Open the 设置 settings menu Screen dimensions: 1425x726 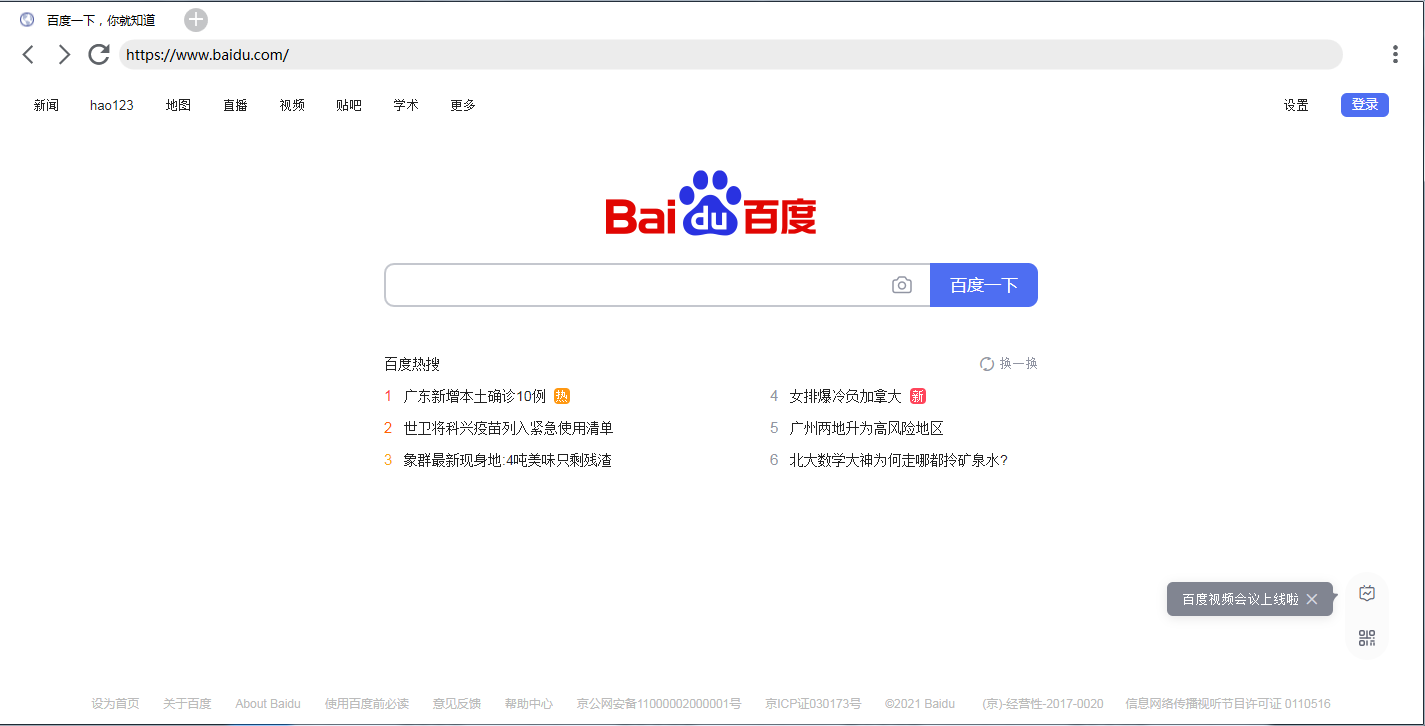point(1296,105)
